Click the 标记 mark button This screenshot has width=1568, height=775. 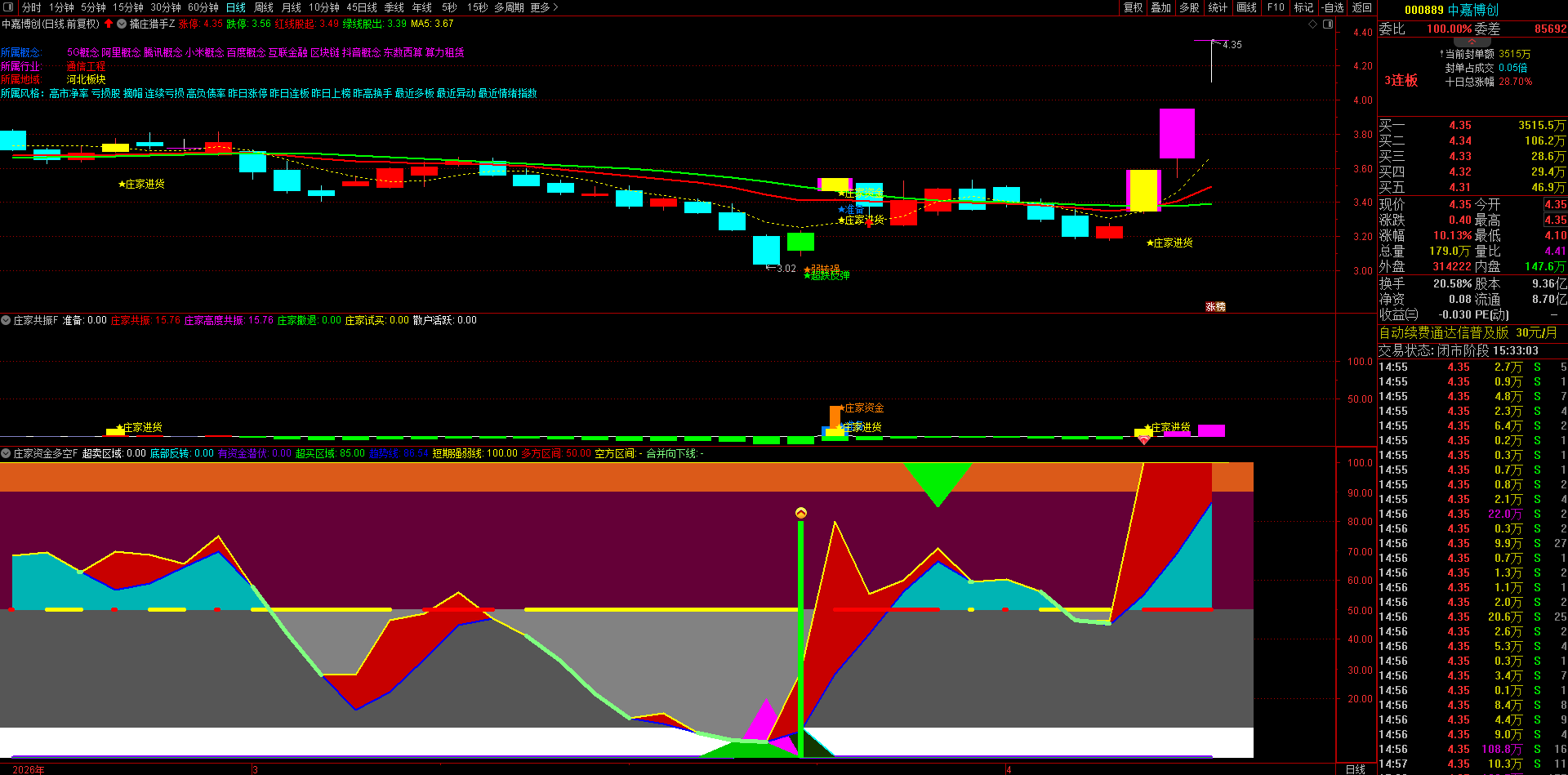coord(1304,7)
